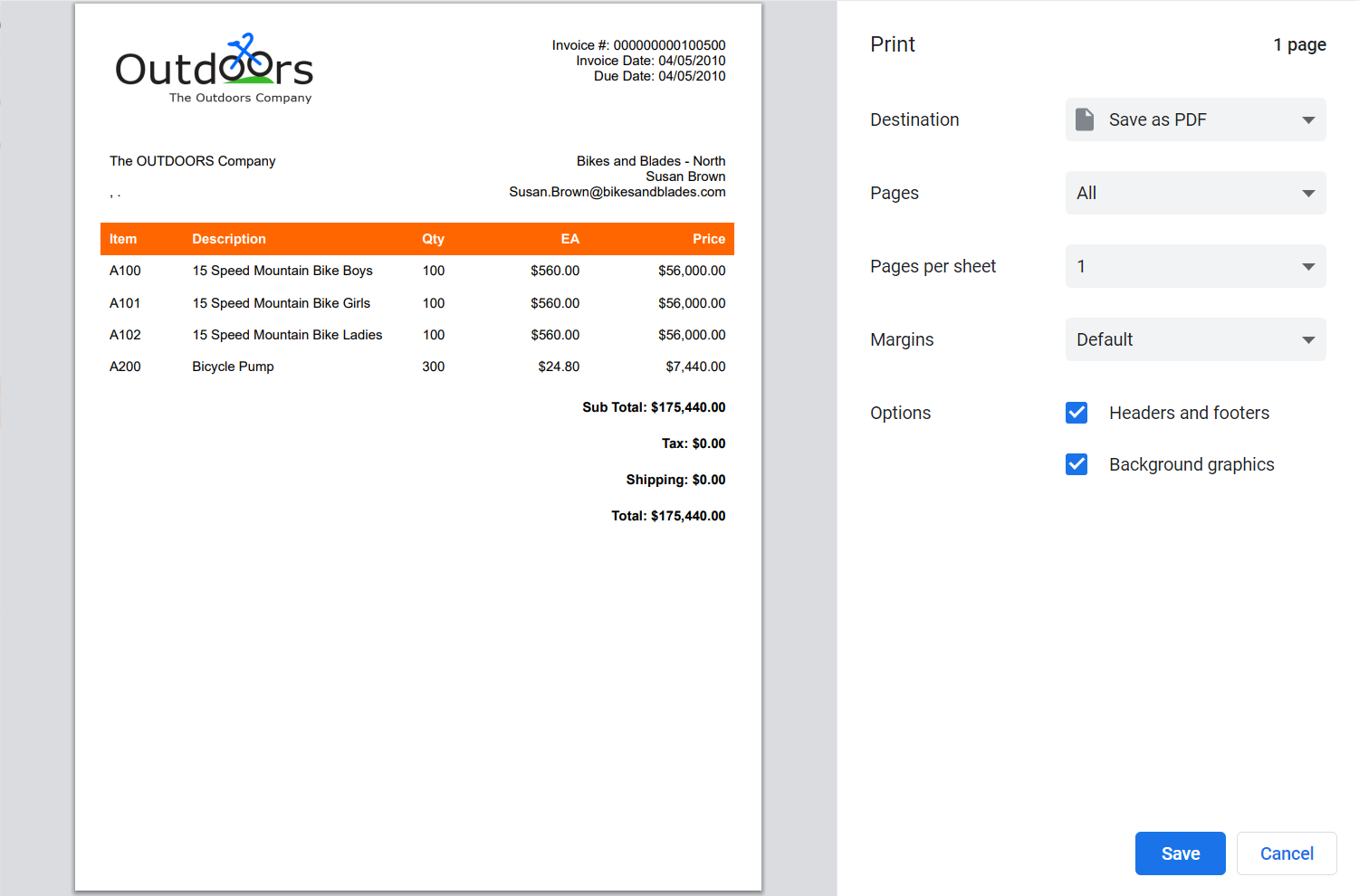This screenshot has height=896, width=1359.
Task: Click item code A100
Action: pos(125,271)
